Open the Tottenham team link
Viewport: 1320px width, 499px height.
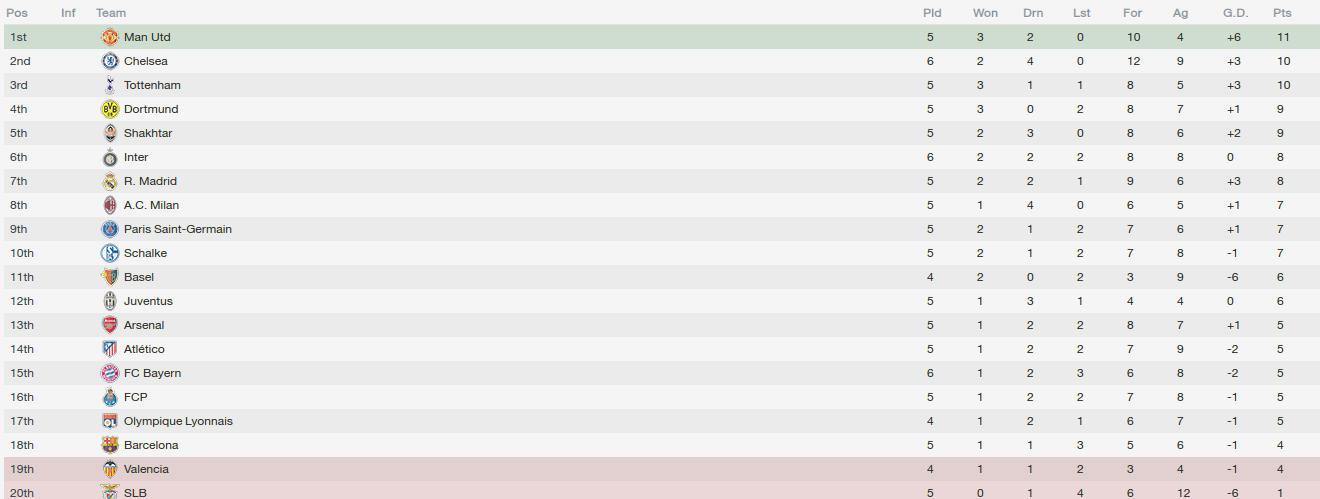(x=152, y=85)
